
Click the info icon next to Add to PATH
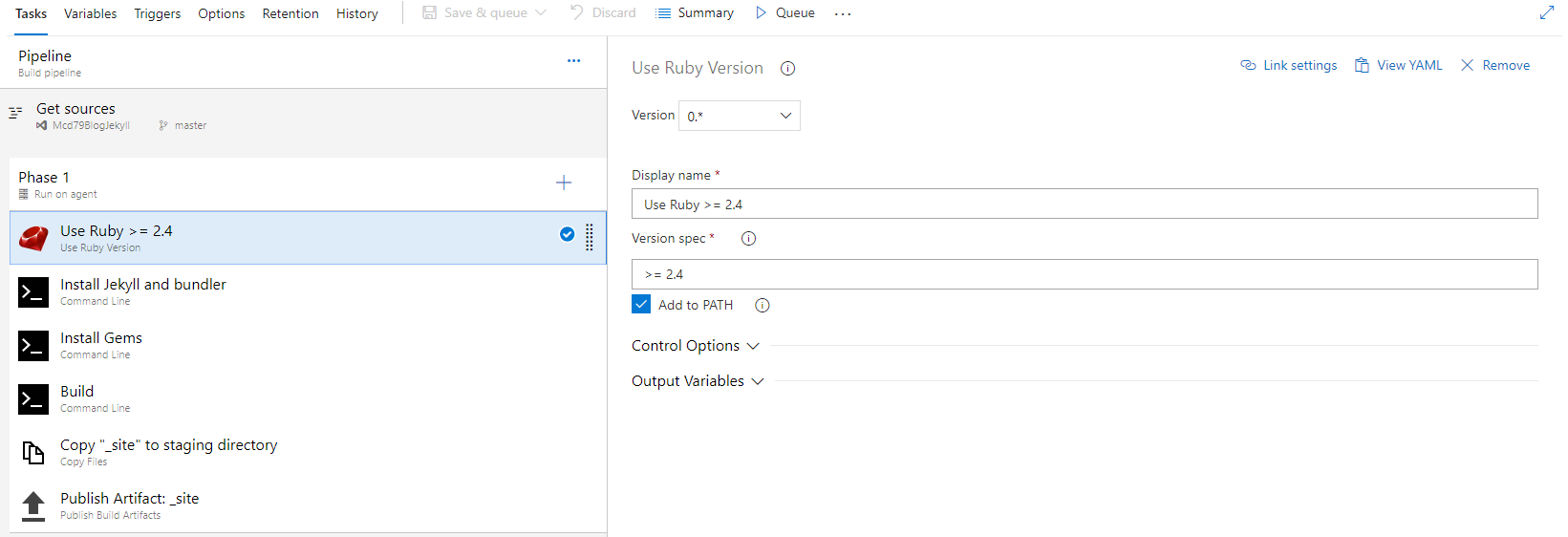pyautogui.click(x=762, y=306)
